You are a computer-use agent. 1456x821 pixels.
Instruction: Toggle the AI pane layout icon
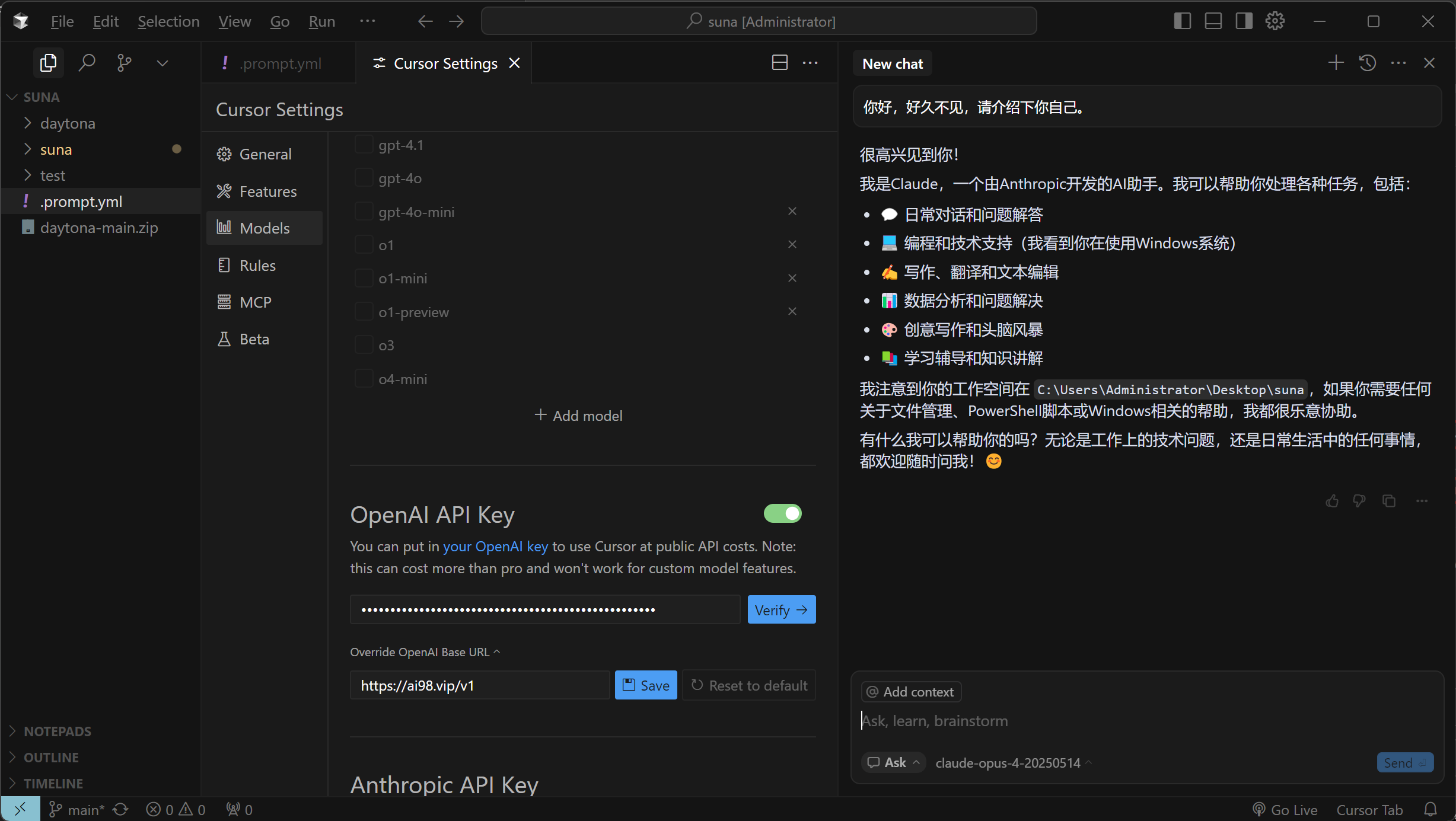tap(1244, 21)
